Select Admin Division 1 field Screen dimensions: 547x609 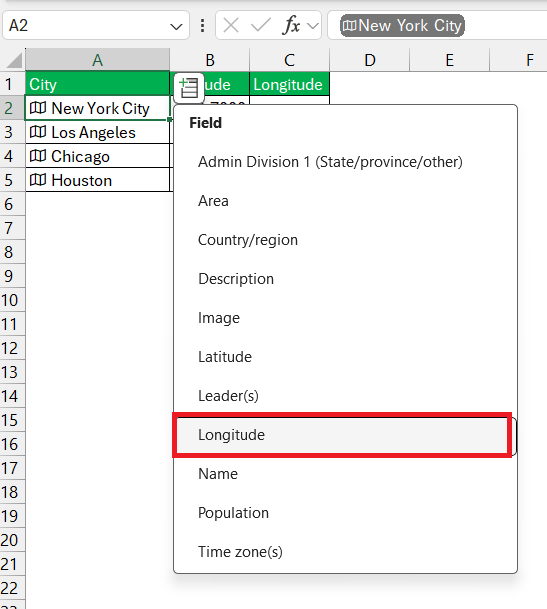tap(345, 162)
